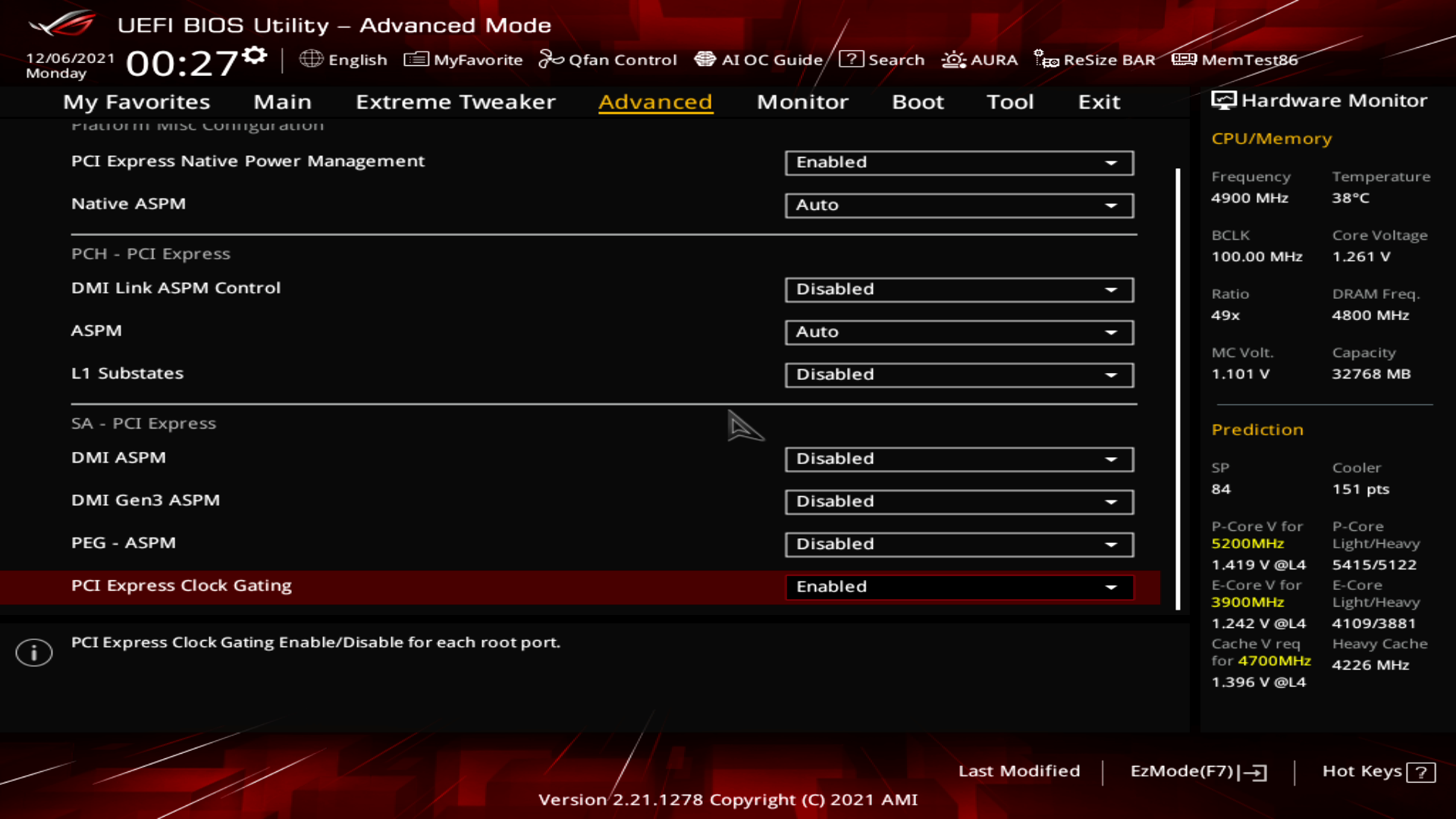Switch to the Extreme Tweaker tab
Image resolution: width=1456 pixels, height=819 pixels.
[x=456, y=102]
